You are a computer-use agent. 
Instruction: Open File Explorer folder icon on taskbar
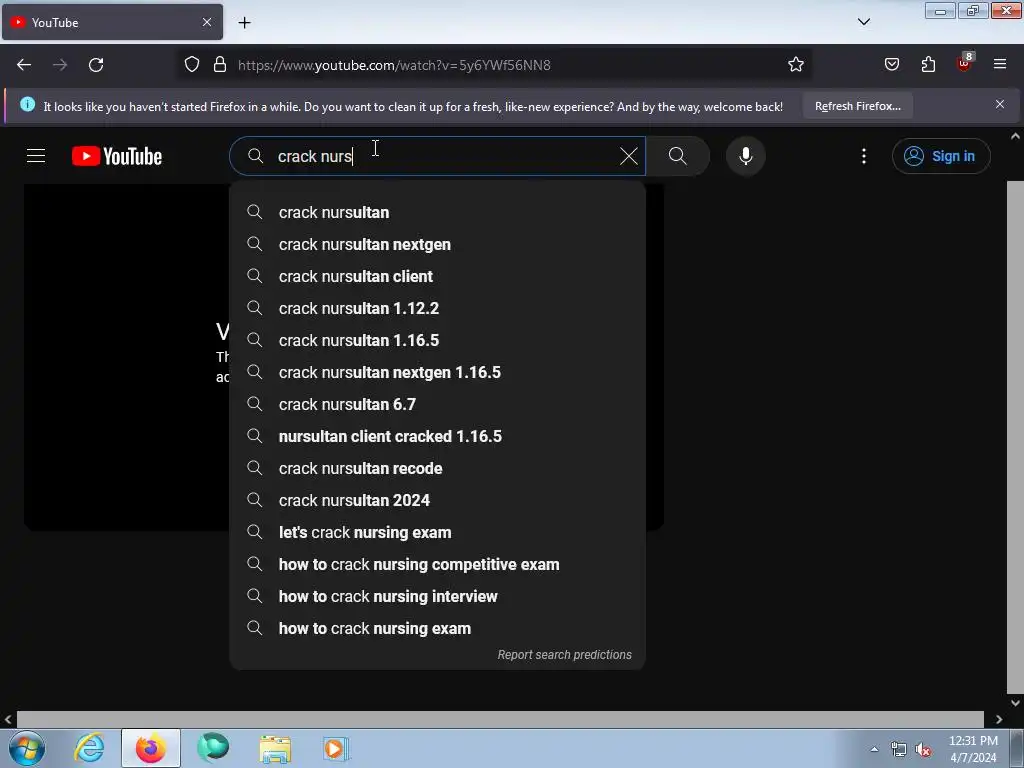click(275, 748)
